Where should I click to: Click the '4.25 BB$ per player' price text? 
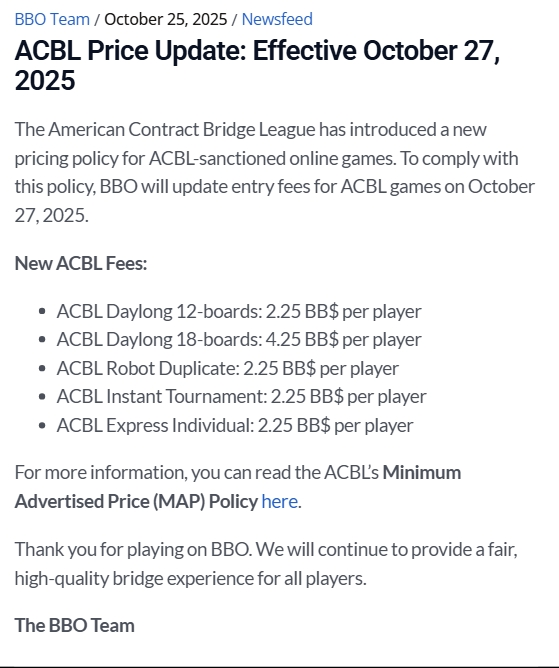click(x=343, y=340)
